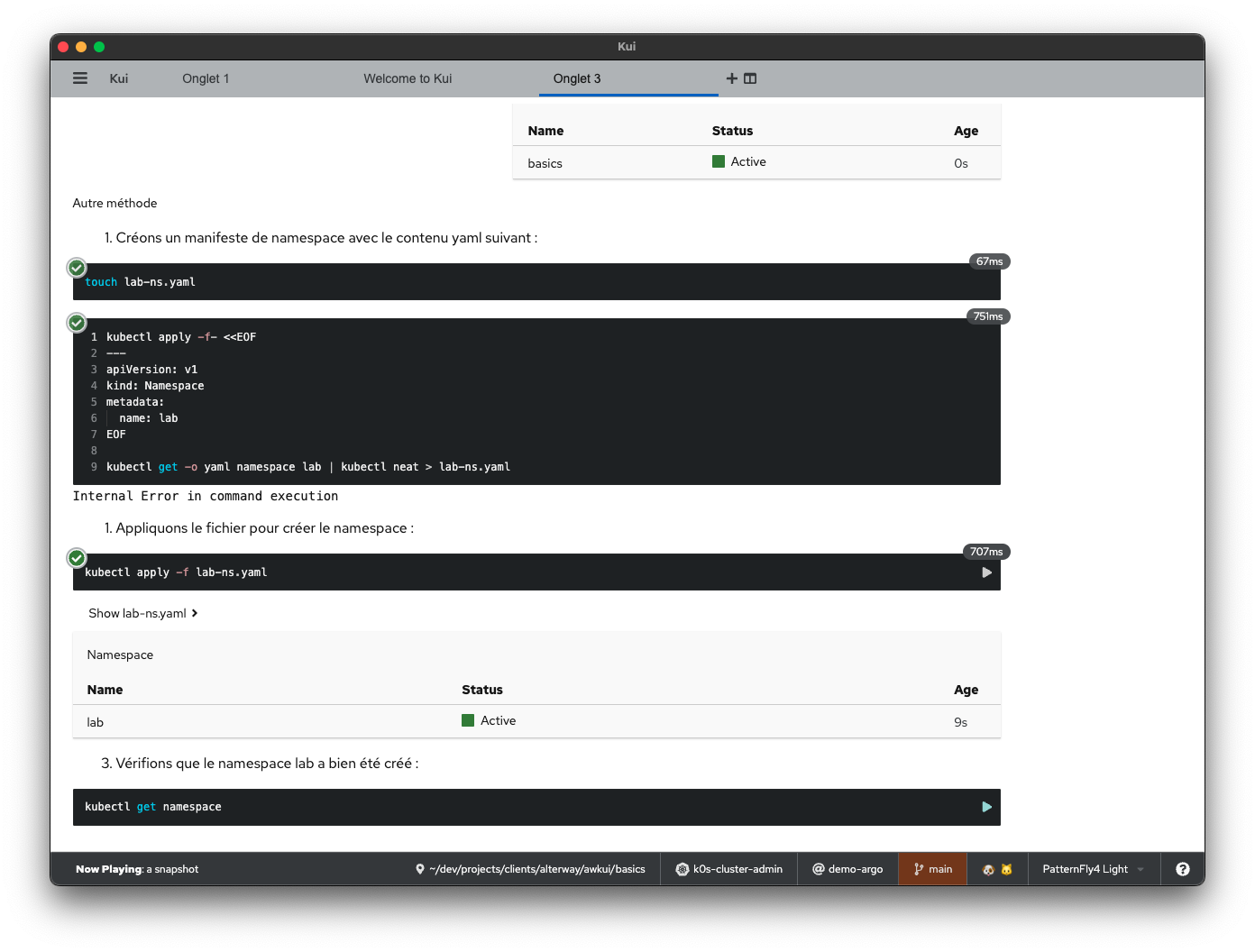Click the current directory path in status bar
This screenshot has height=952, width=1255.
[x=530, y=869]
